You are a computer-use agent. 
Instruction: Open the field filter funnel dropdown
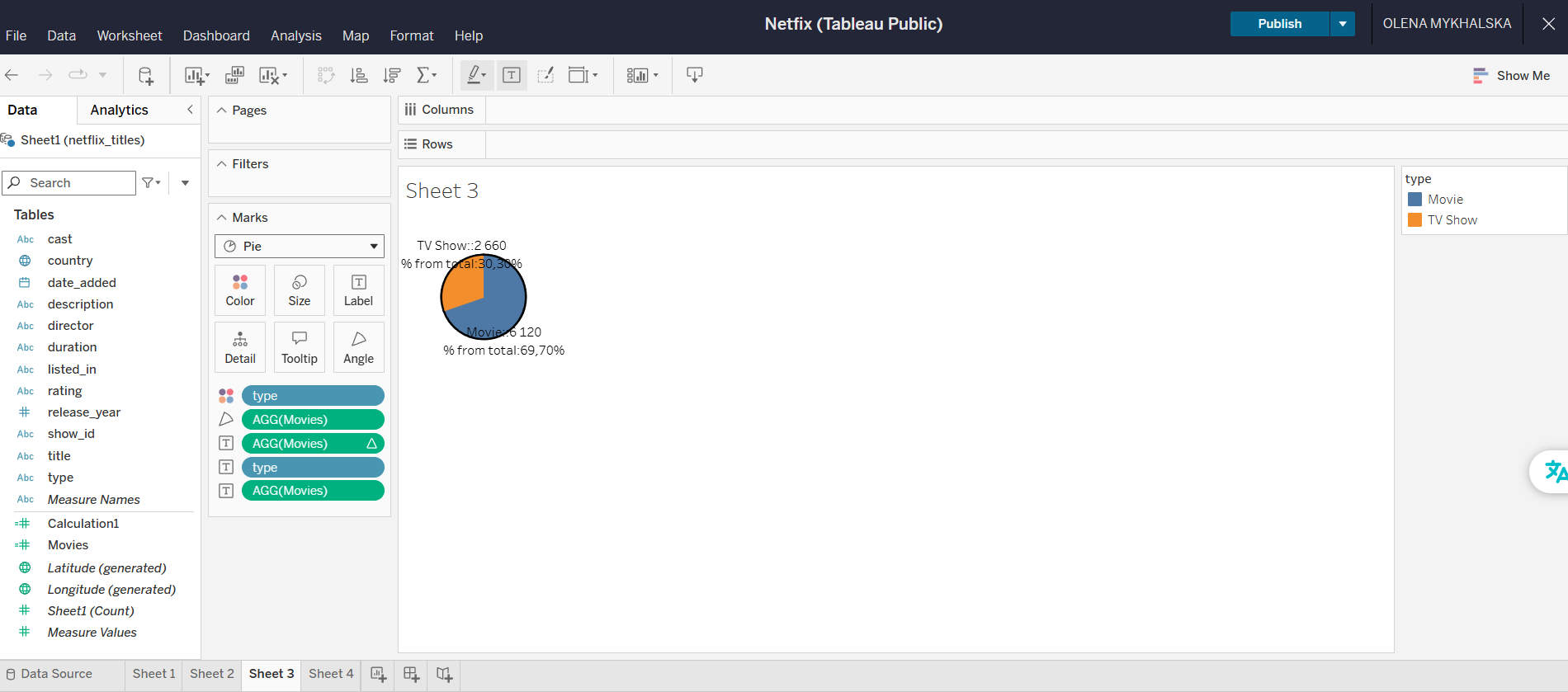click(151, 183)
